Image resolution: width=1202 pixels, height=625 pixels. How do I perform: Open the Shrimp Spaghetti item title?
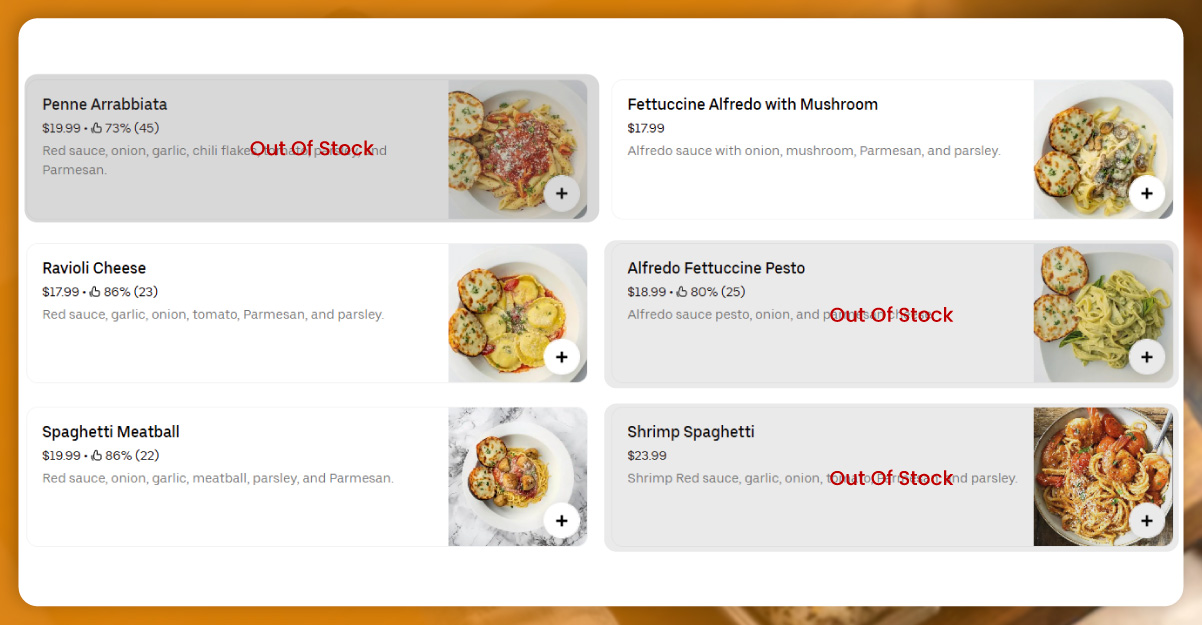[x=690, y=432]
